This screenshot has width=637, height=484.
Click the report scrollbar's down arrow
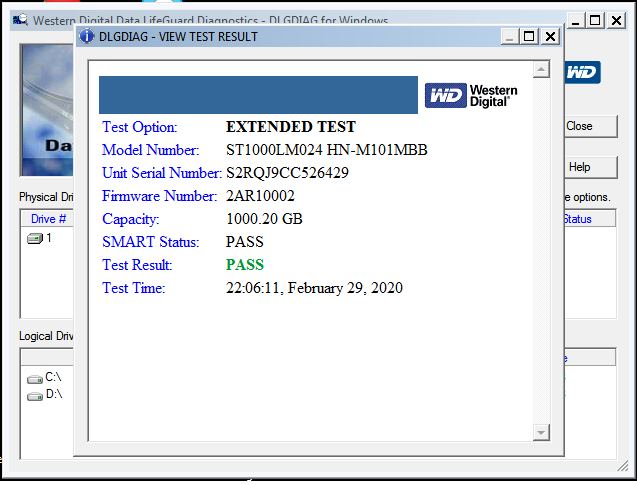point(541,432)
